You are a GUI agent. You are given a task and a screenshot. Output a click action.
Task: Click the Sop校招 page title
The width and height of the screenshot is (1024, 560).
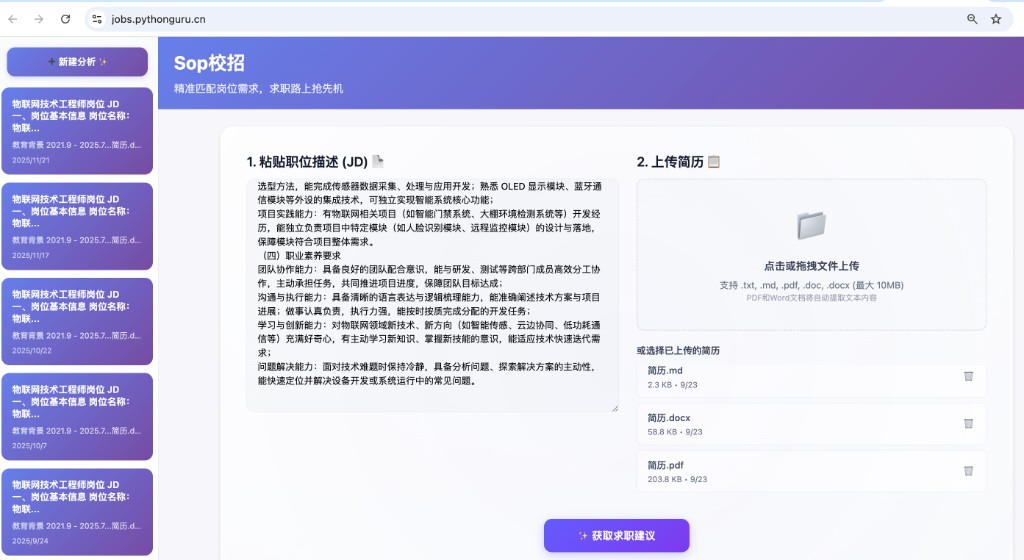[209, 63]
